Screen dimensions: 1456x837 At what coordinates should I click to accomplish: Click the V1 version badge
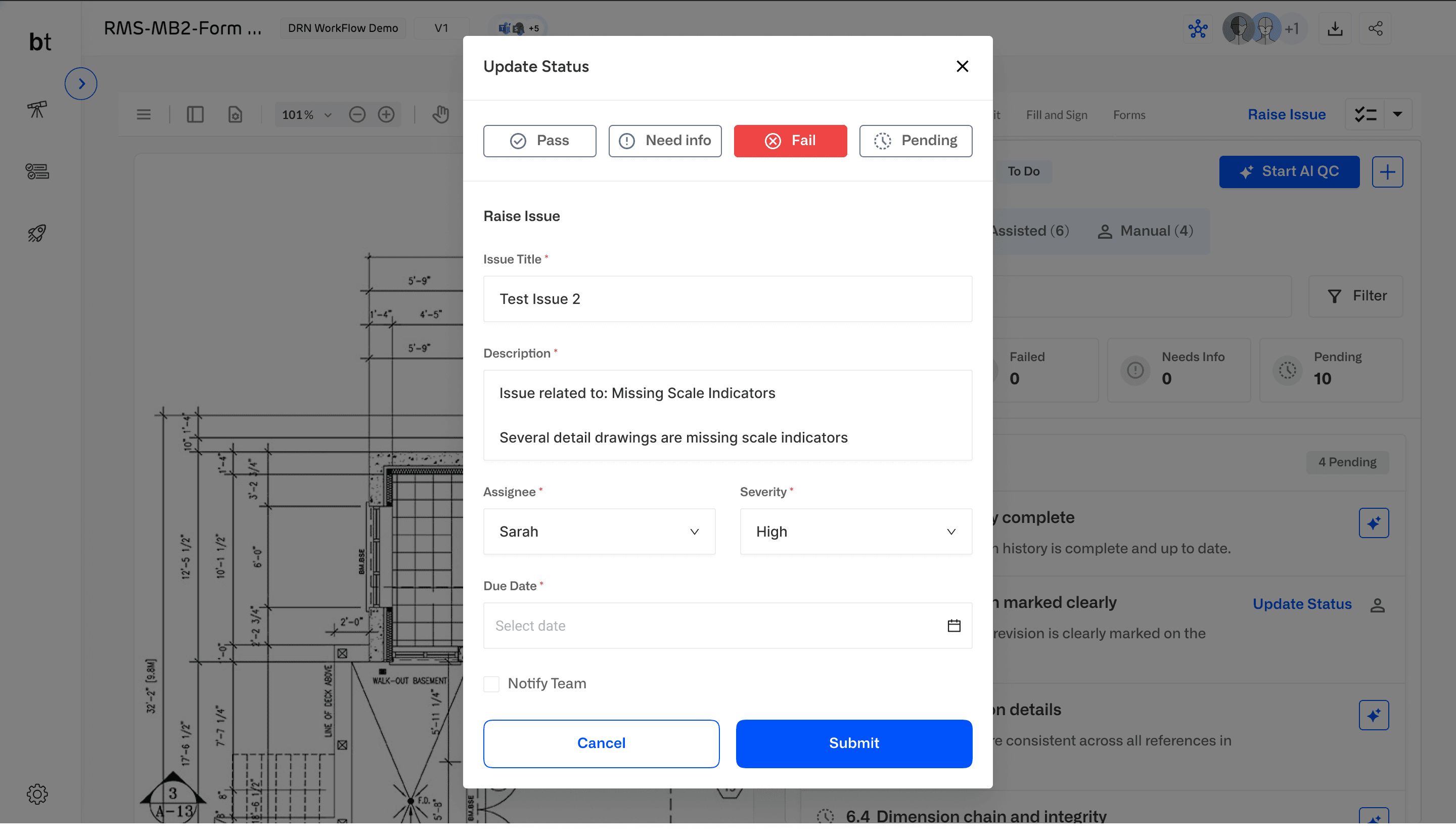point(441,28)
